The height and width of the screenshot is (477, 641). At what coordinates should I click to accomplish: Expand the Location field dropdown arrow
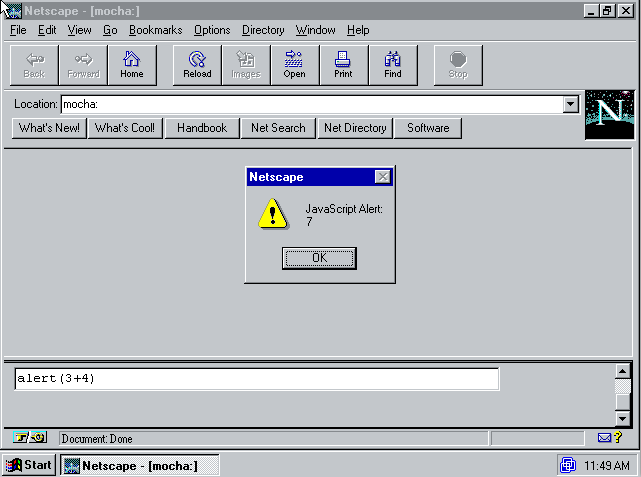click(571, 104)
